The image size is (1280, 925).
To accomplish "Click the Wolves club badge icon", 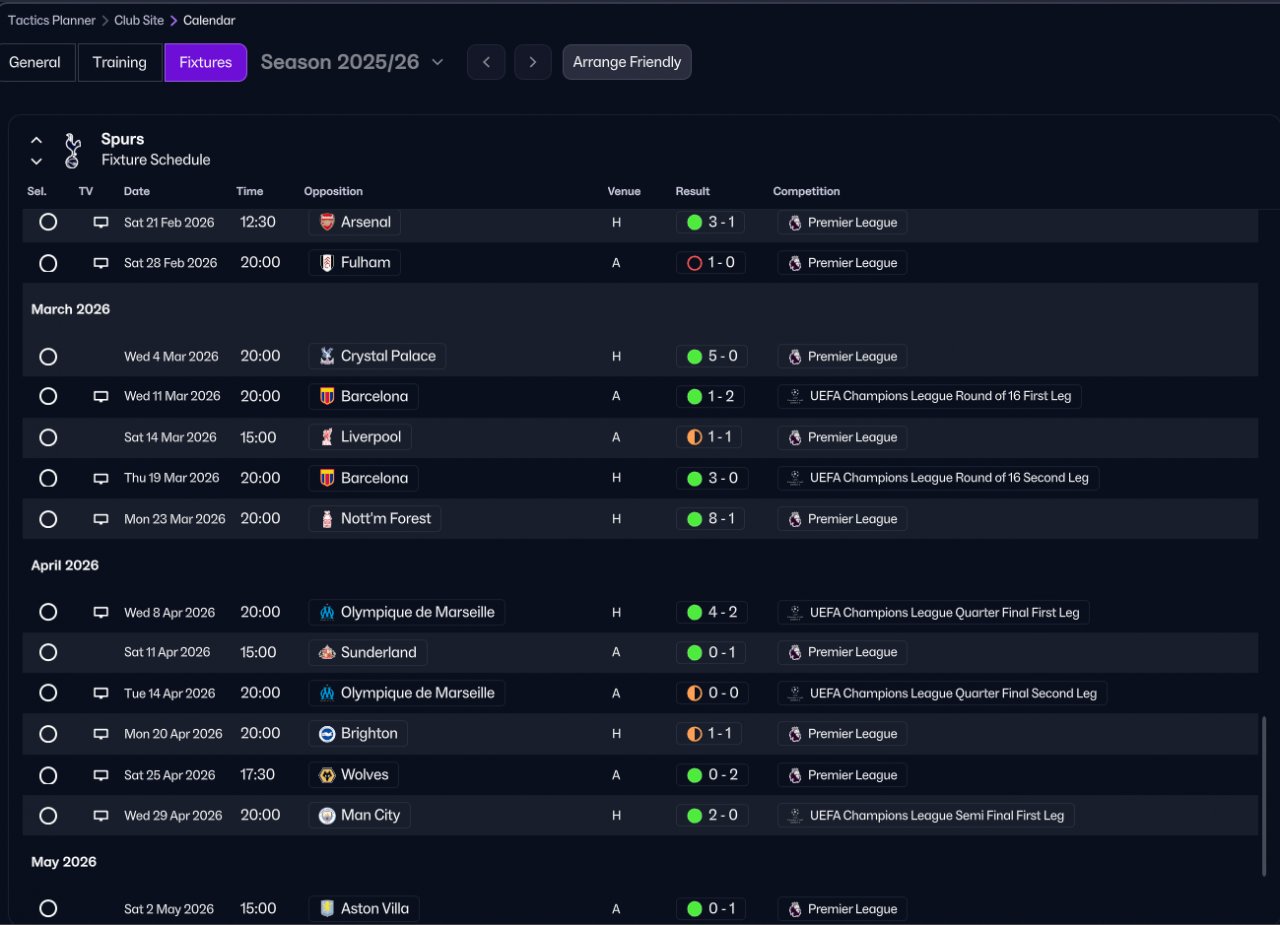I will [x=327, y=775].
